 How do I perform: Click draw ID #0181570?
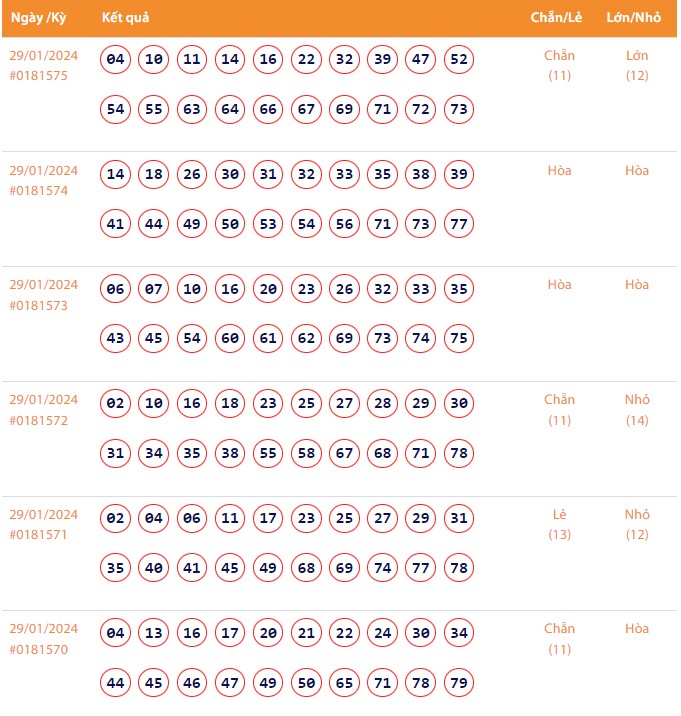click(x=39, y=650)
